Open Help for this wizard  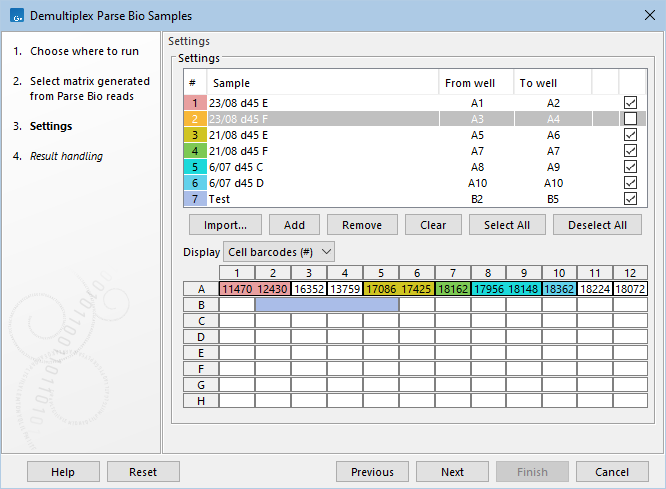[x=63, y=472]
